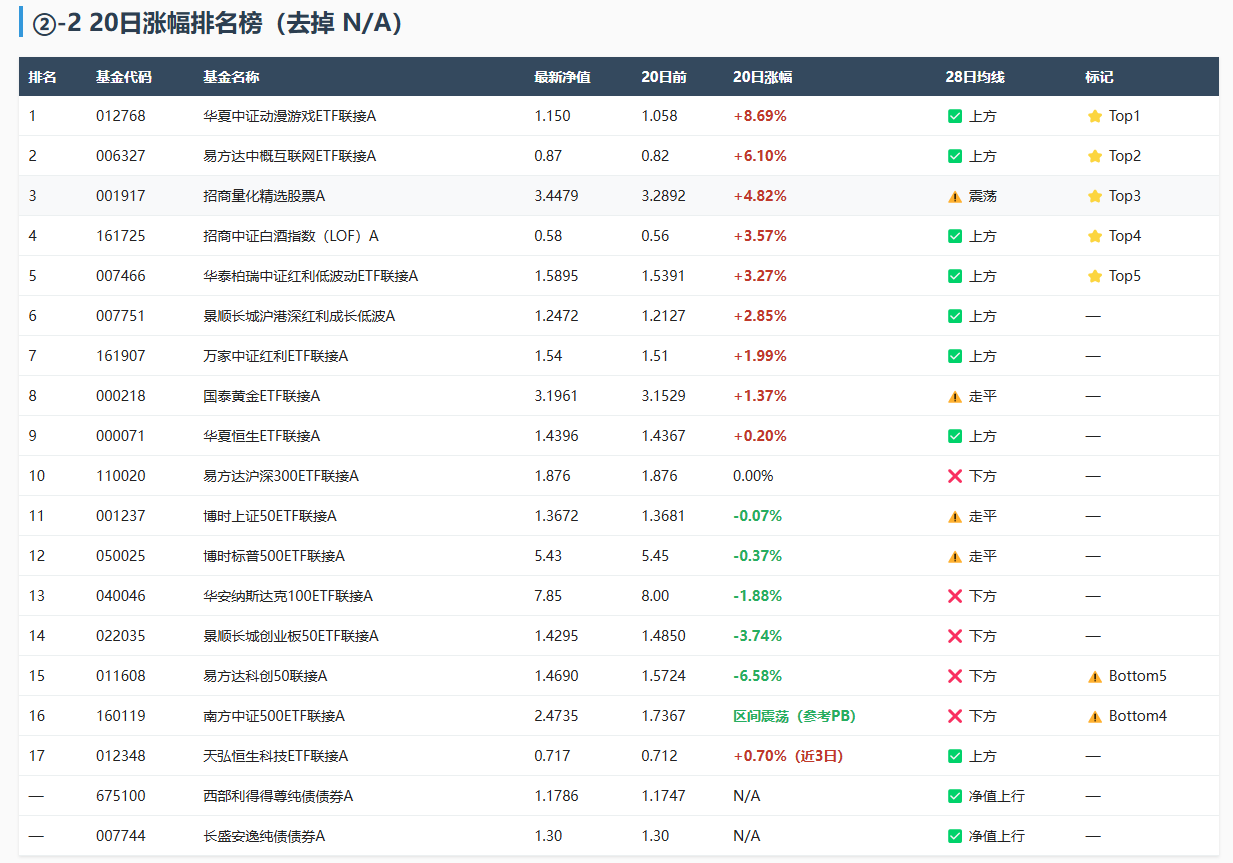Click the warning icon in row 050025
Screen dimensions: 1233x863
(955, 556)
